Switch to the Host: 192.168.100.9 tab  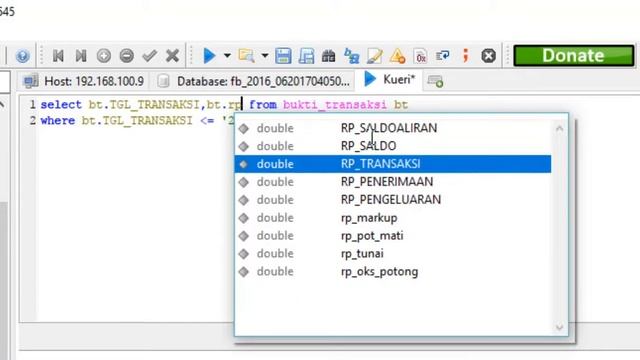pyautogui.click(x=84, y=81)
